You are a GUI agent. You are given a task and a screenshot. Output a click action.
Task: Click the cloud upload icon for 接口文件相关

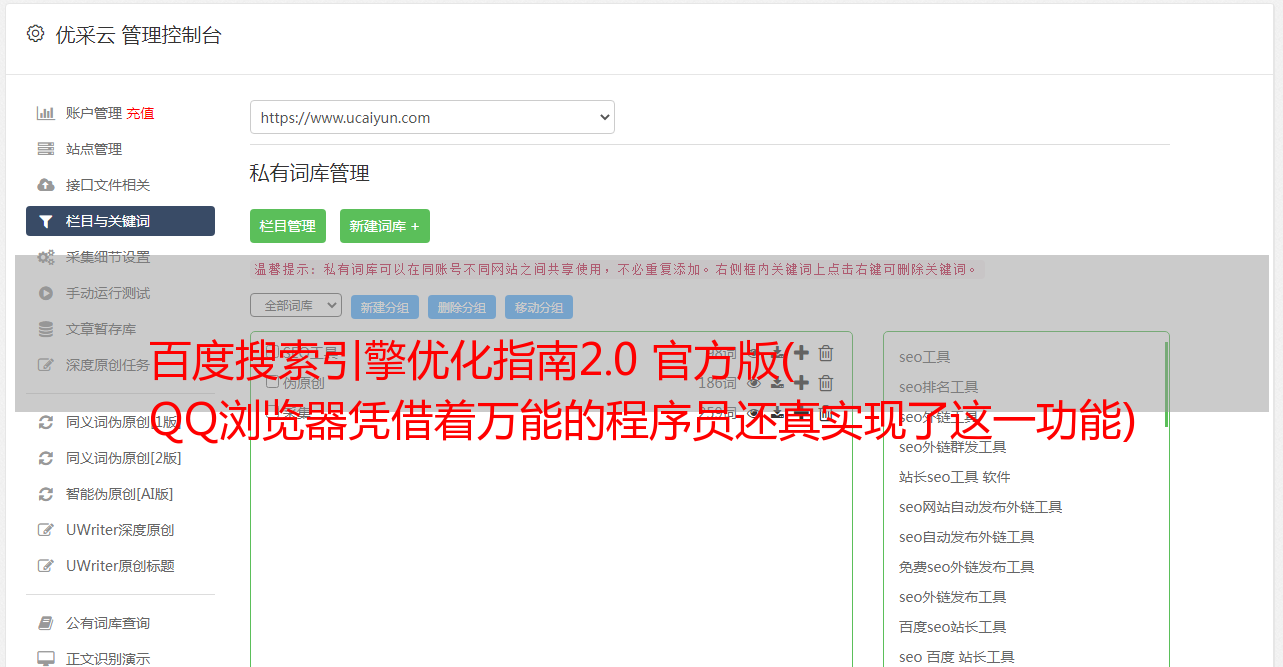pos(45,185)
